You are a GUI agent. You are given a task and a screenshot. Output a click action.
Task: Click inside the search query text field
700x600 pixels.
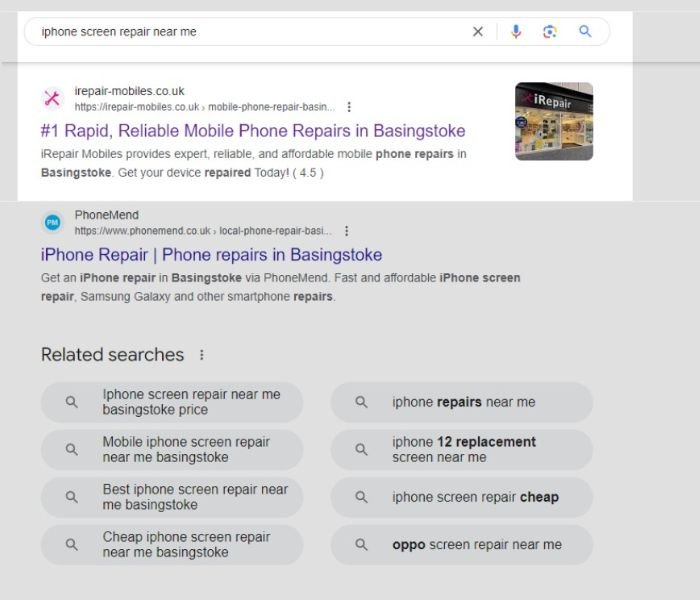tap(250, 32)
